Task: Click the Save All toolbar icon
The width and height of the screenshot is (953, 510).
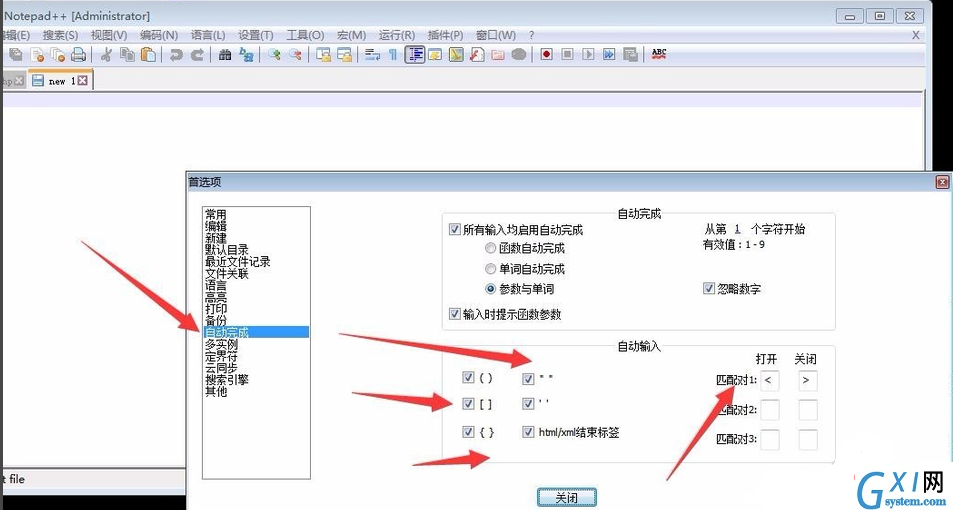Action: (16, 55)
